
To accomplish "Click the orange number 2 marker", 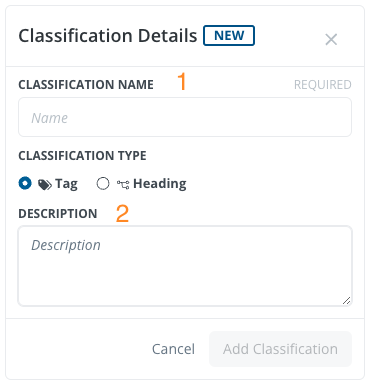I will tap(122, 213).
